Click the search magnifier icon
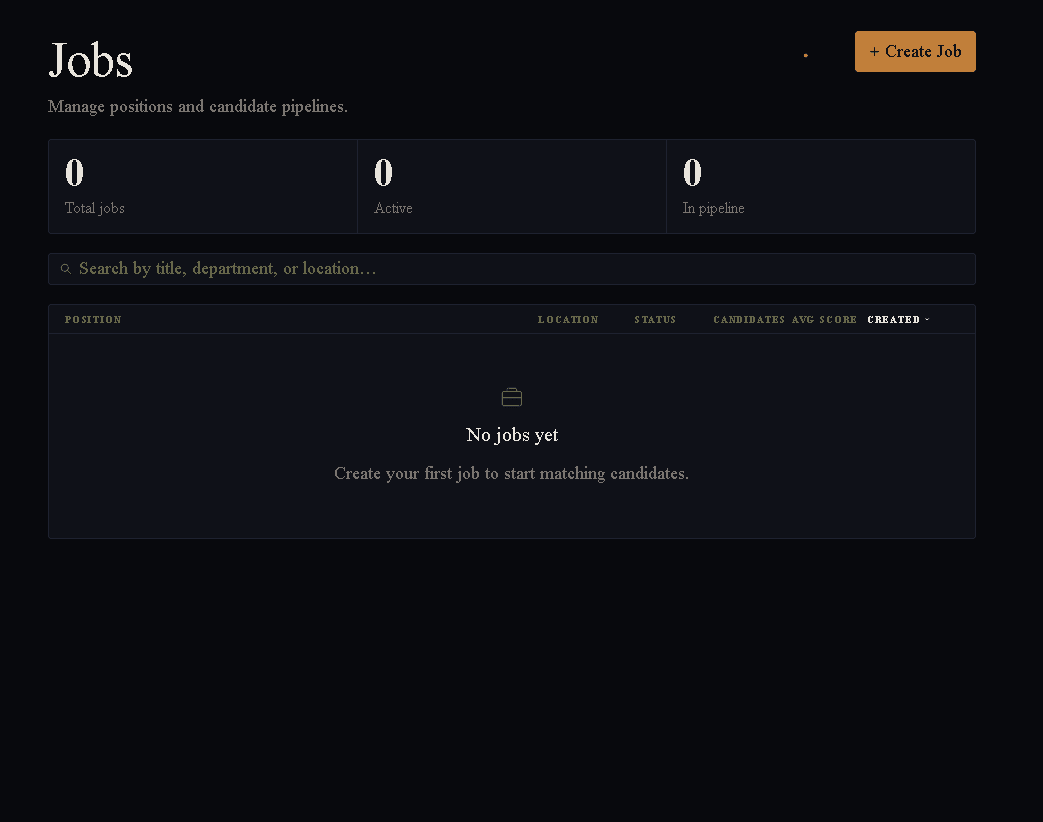 tap(66, 268)
